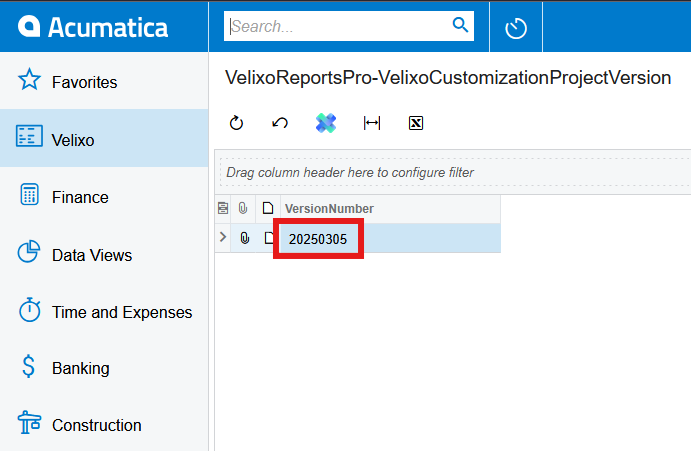Open Time and Expenses workspace
Image resolution: width=691 pixels, height=451 pixels.
point(104,312)
